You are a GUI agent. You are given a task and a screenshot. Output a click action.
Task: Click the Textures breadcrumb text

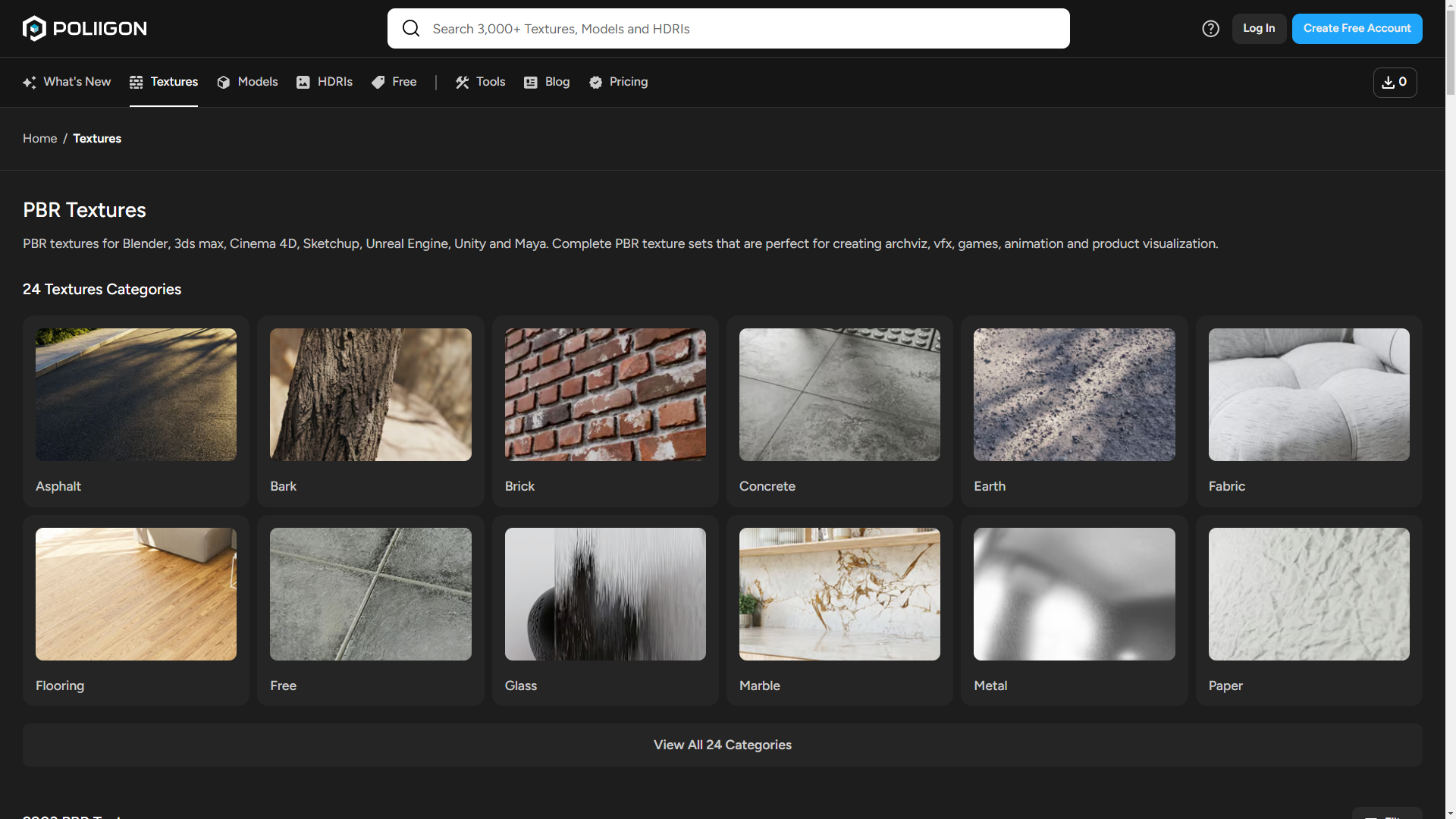pos(97,139)
